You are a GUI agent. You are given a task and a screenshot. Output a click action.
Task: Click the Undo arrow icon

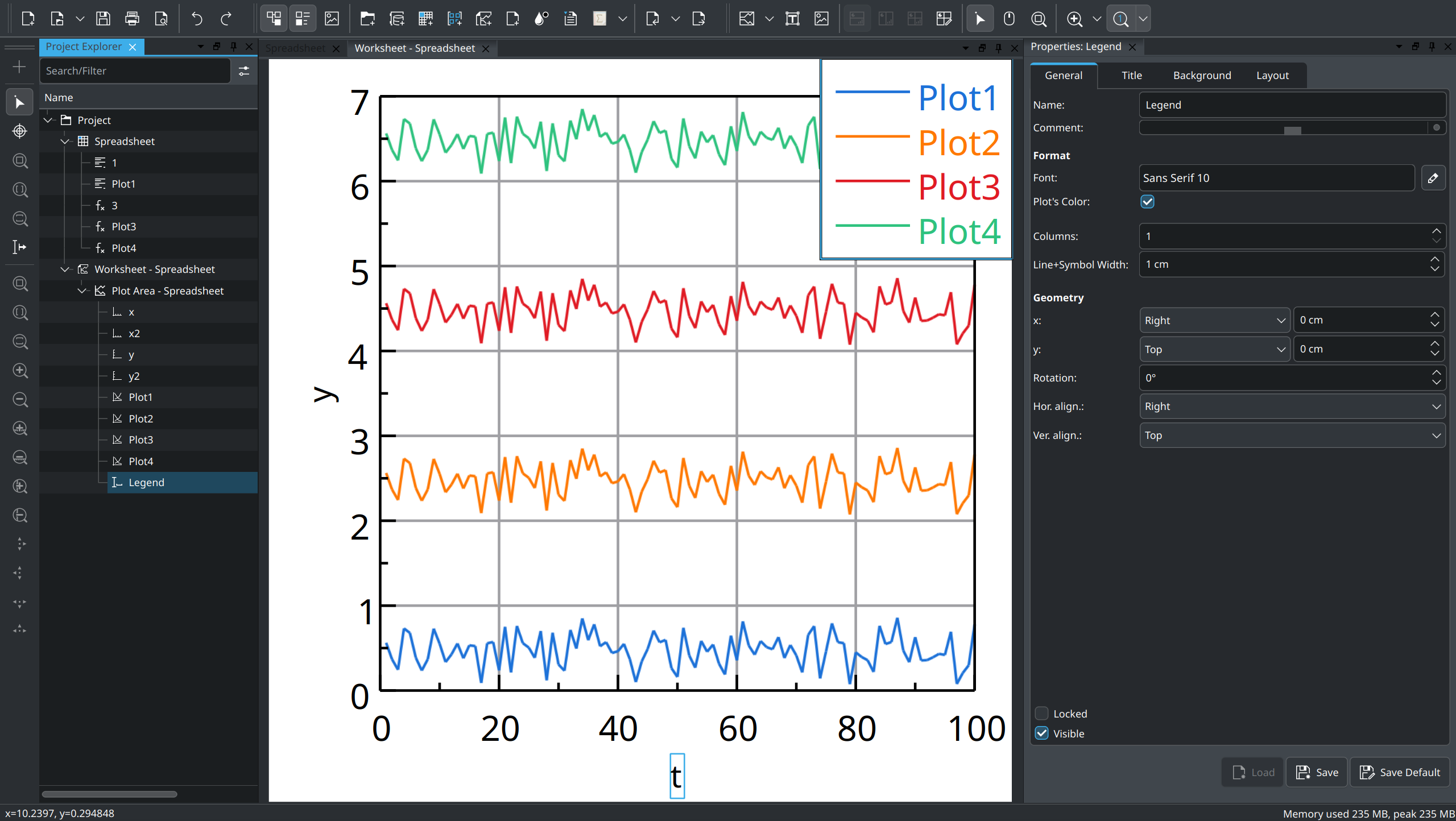[197, 19]
